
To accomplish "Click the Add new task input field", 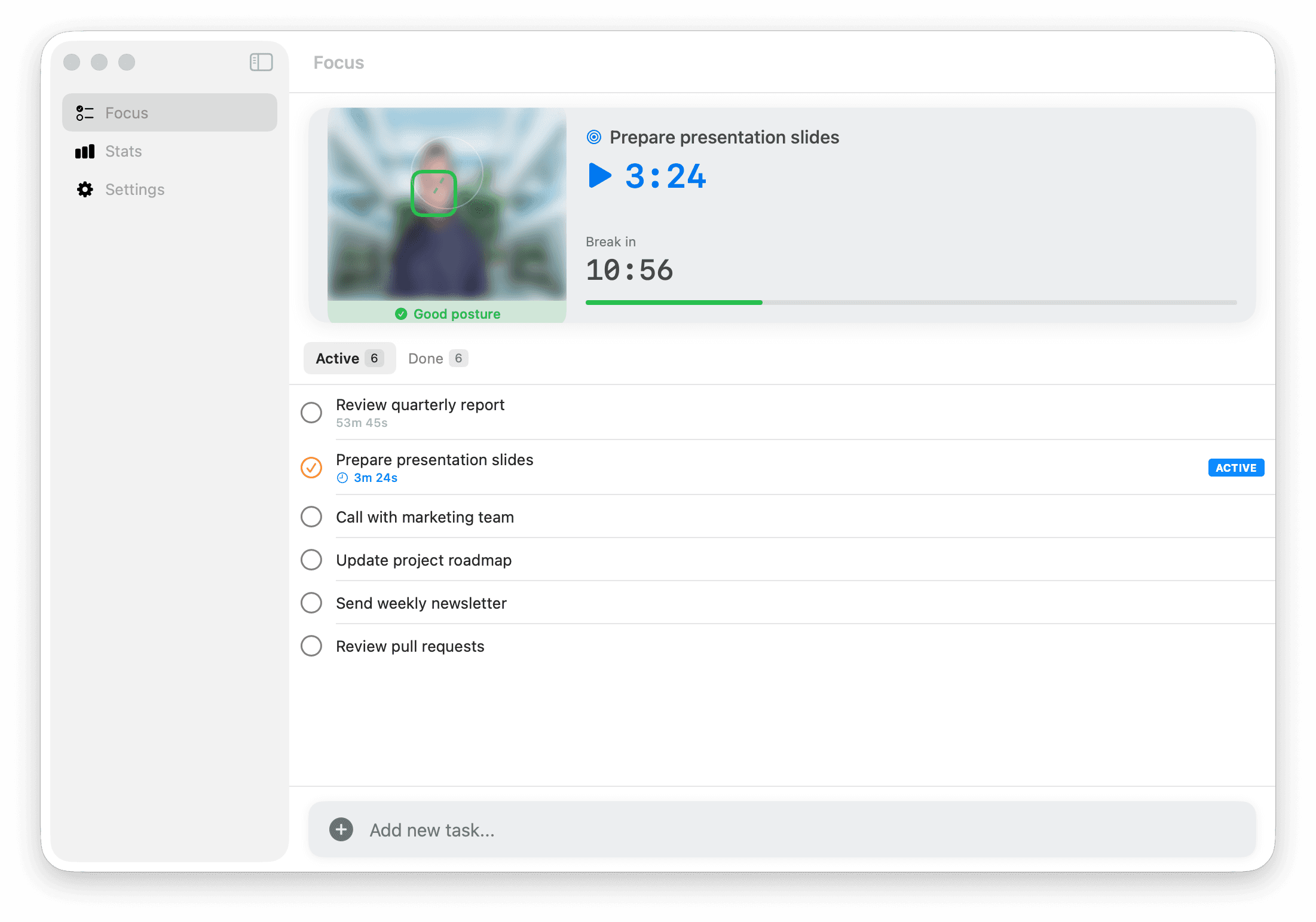I will point(538,829).
